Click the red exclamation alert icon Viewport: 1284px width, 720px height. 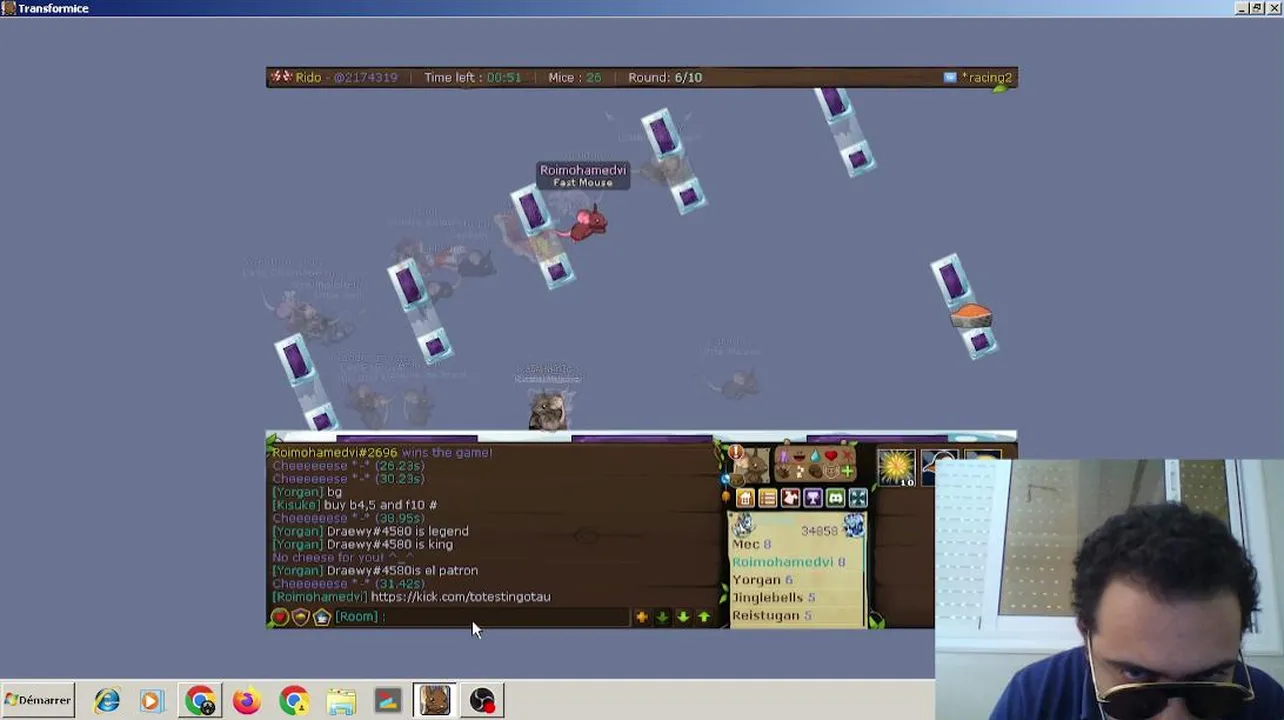[x=736, y=454]
